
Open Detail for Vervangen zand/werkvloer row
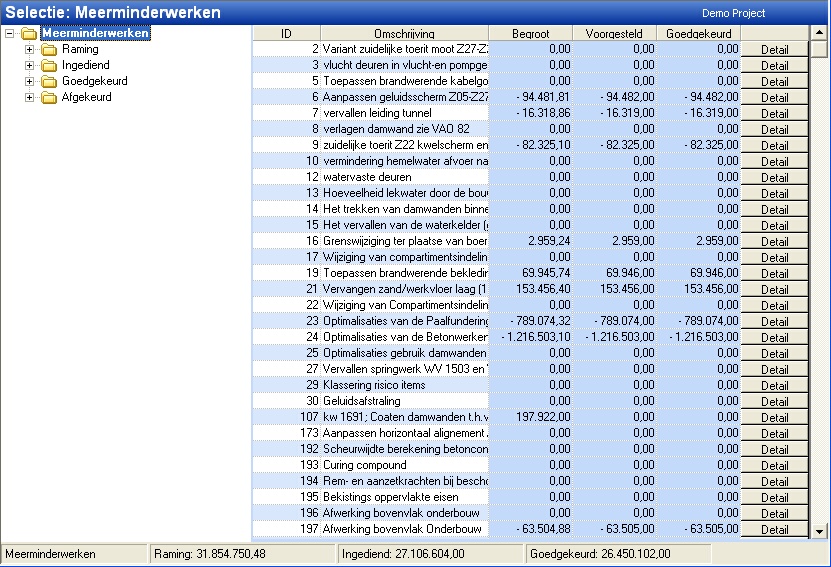pos(774,289)
